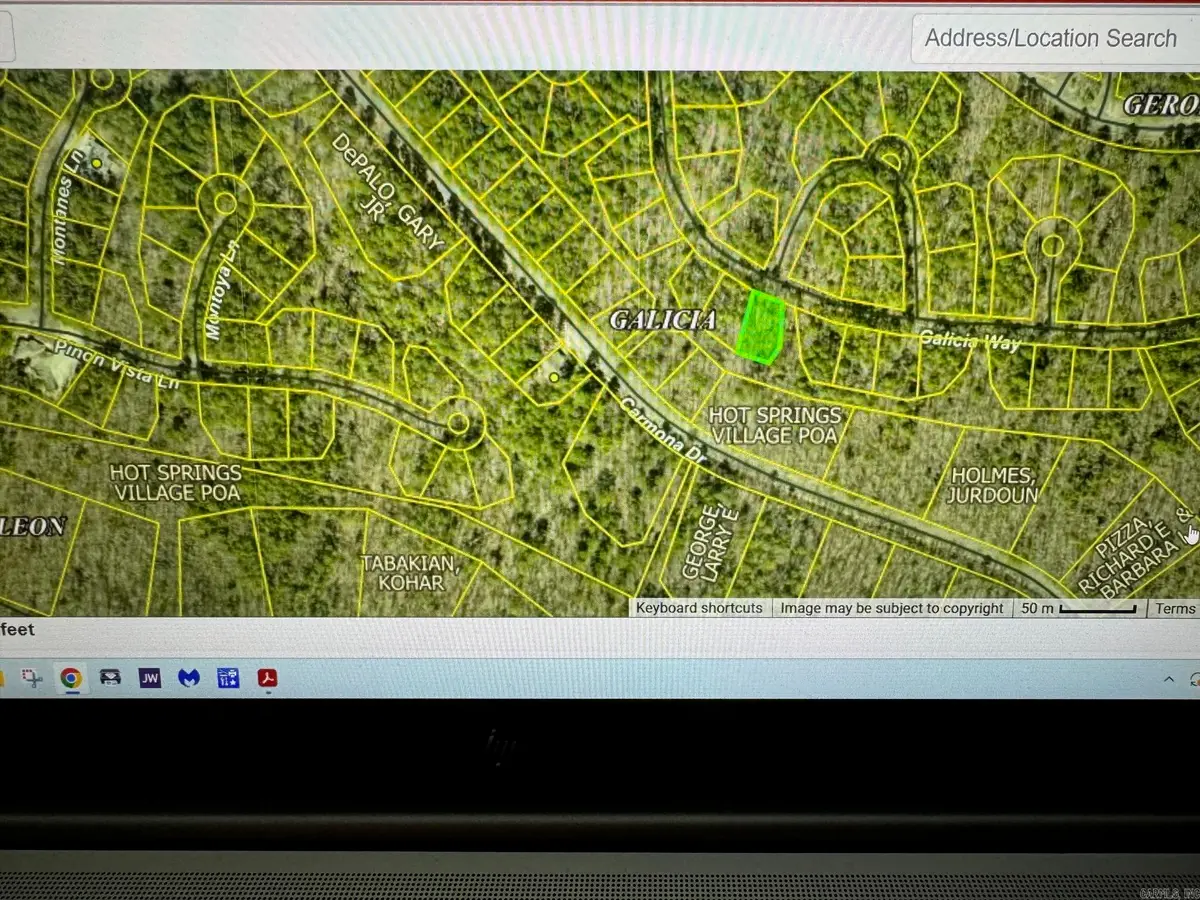This screenshot has height=900, width=1200.
Task: Click the Google Chrome taskbar icon
Action: [70, 678]
